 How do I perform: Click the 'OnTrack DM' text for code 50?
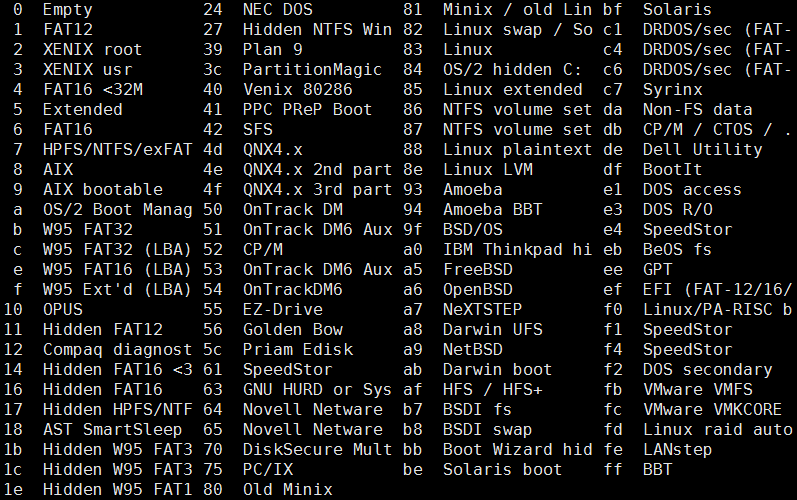(292, 210)
